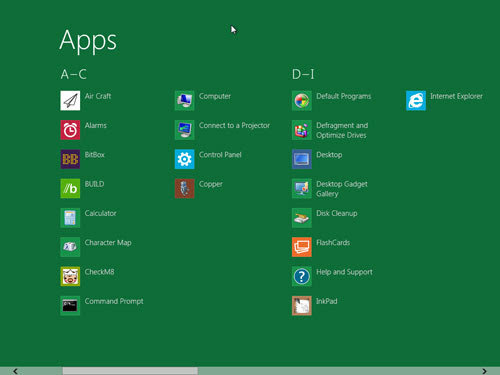
Task: Open the FlashCards orange icon
Action: point(302,247)
